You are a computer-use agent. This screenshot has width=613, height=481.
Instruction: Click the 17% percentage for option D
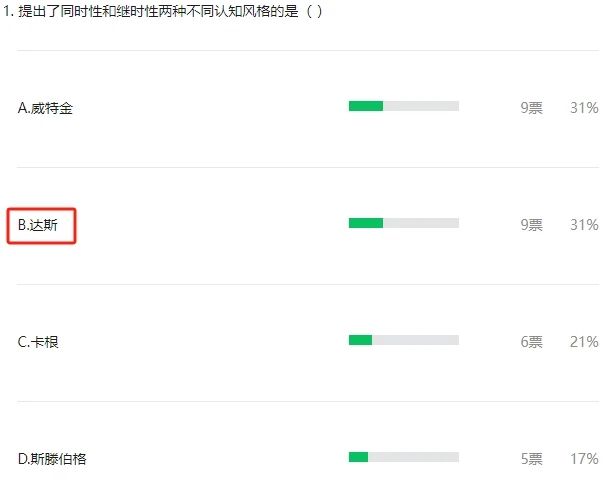click(584, 459)
